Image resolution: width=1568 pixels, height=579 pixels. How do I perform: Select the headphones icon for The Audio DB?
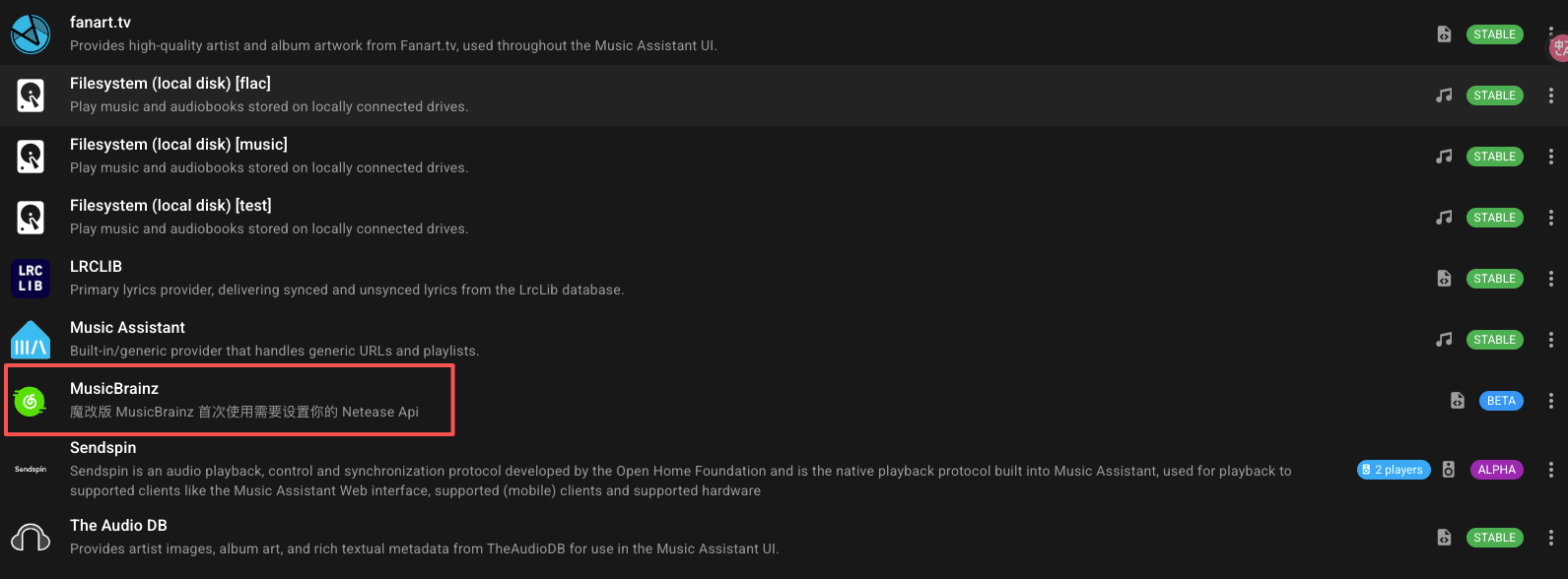[31, 537]
